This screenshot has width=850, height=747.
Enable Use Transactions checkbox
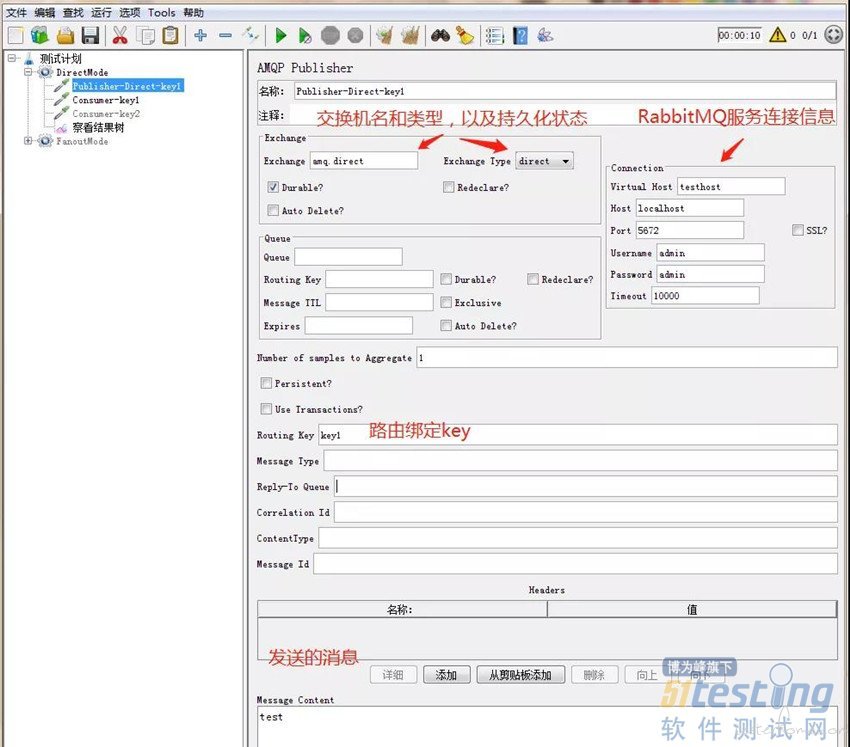(x=266, y=409)
